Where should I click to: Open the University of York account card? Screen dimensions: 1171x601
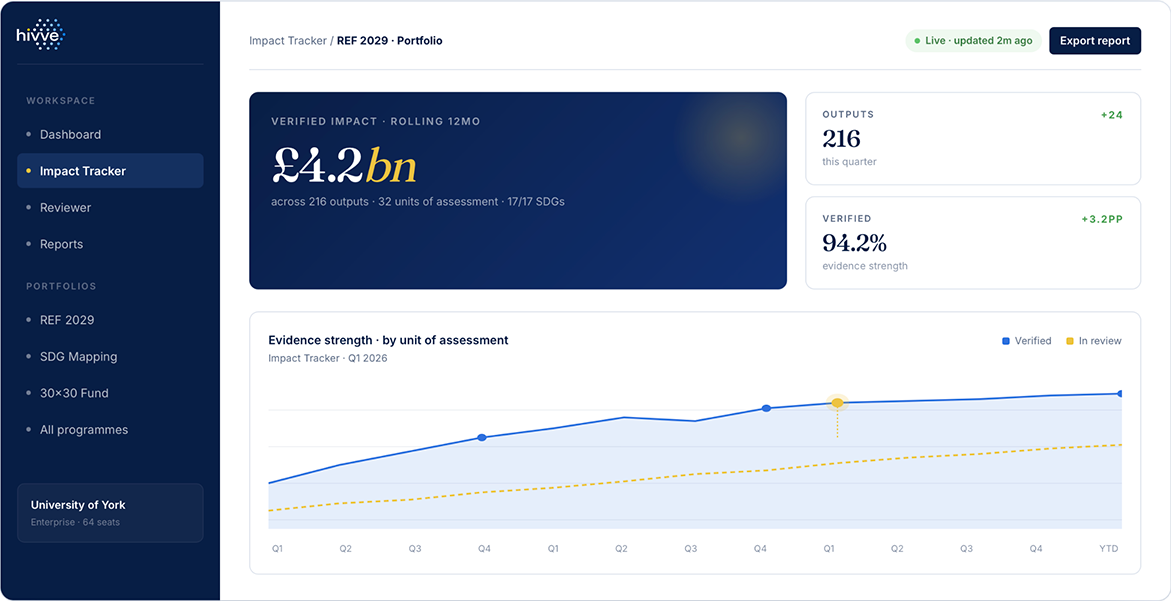click(110, 513)
